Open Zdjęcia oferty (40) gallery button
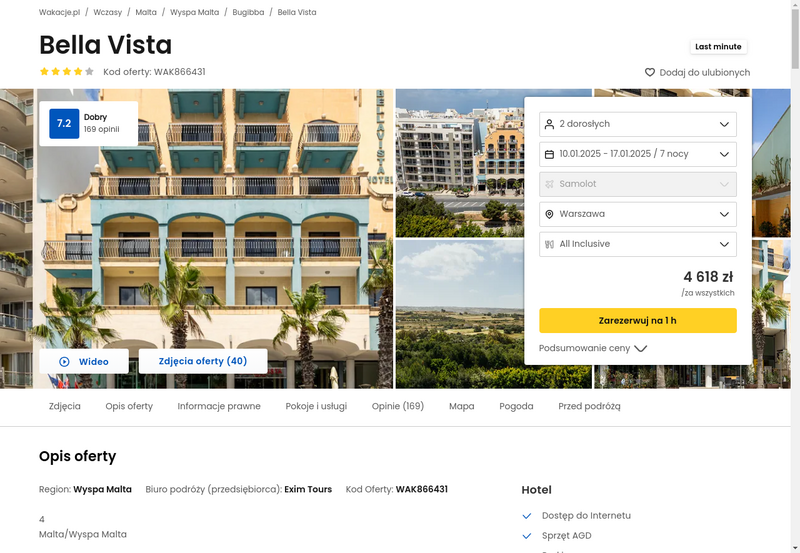Viewport: 800px width, 553px height. tap(203, 361)
